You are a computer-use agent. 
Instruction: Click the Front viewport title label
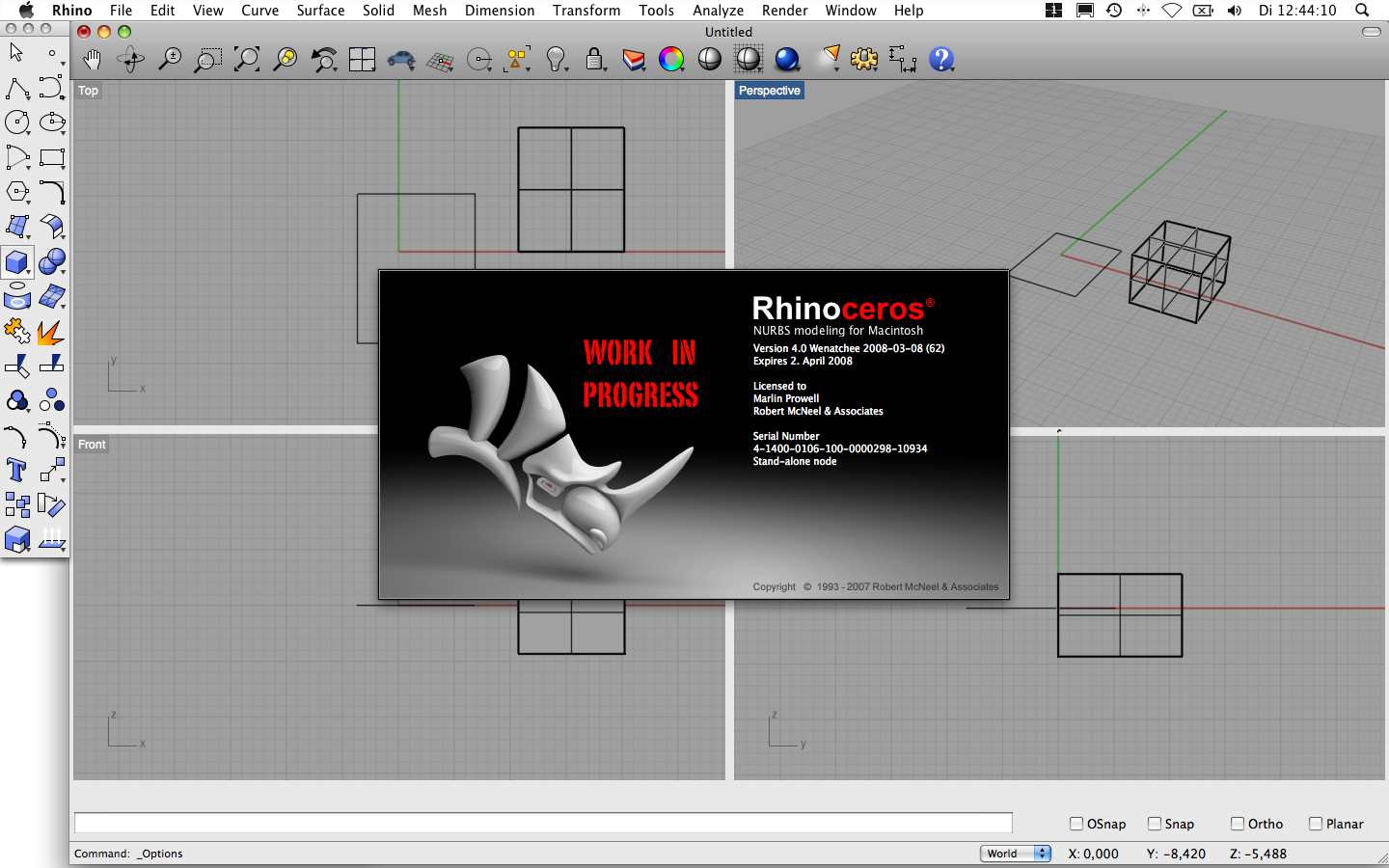[x=92, y=445]
